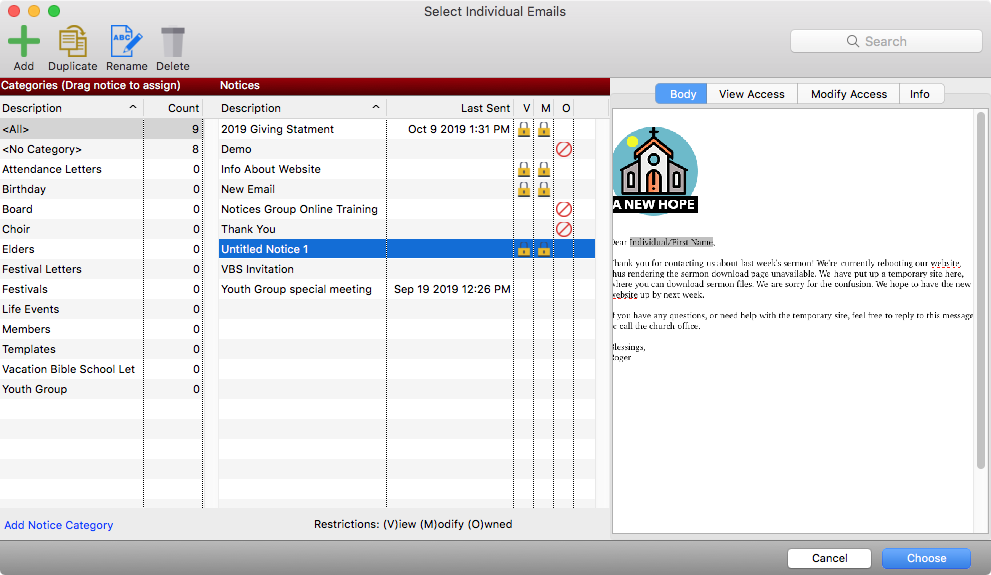Switch to the View Access tab
Viewport: 991px width, 575px height.
tap(751, 94)
